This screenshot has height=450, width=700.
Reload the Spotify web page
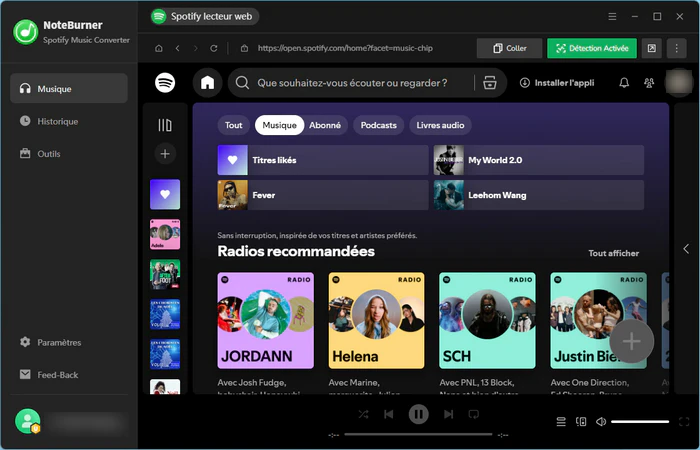tap(214, 48)
